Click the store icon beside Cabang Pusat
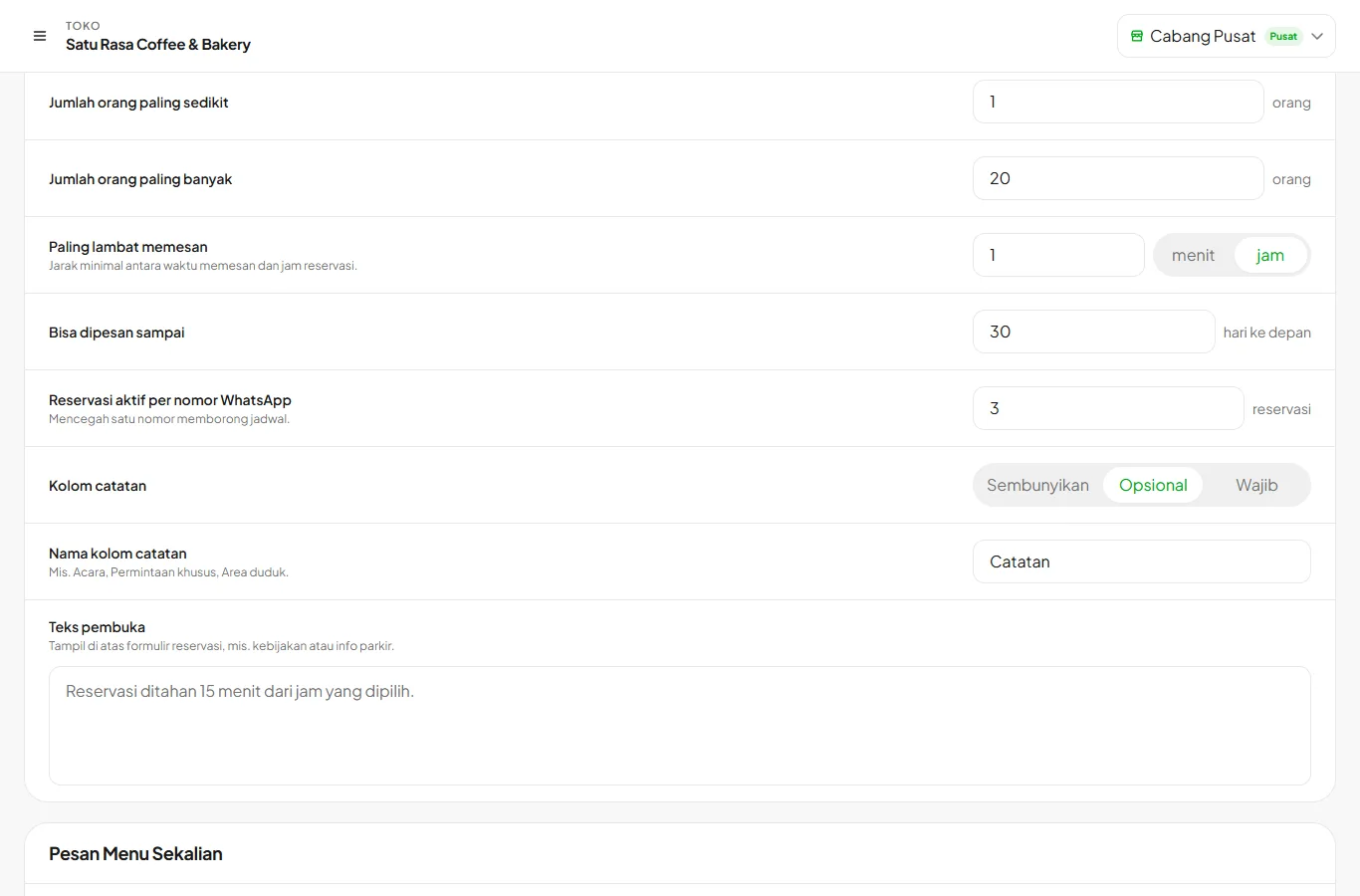The image size is (1360, 896). click(x=1137, y=36)
